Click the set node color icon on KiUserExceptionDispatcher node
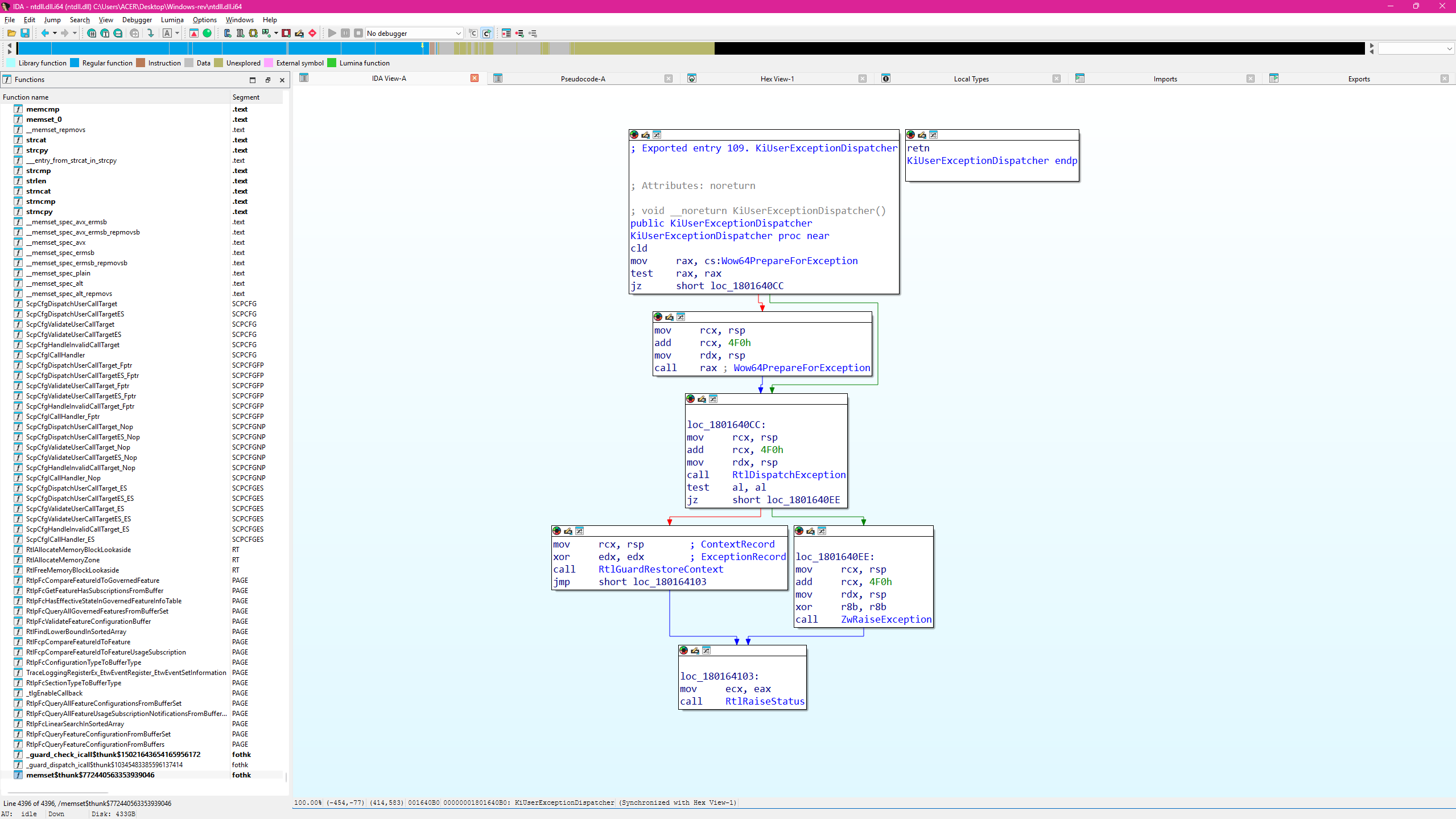 click(634, 135)
